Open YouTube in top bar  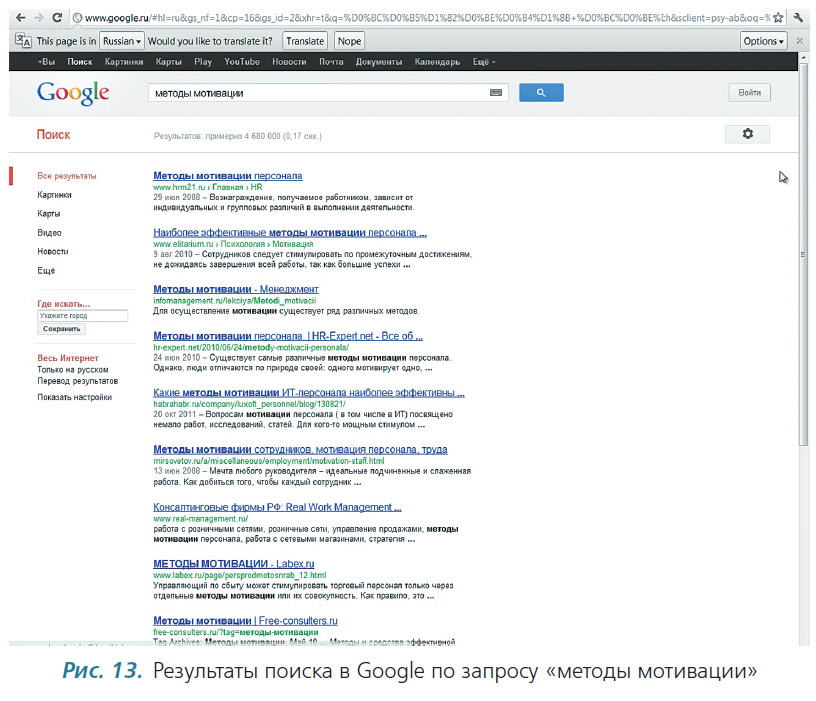[x=242, y=62]
